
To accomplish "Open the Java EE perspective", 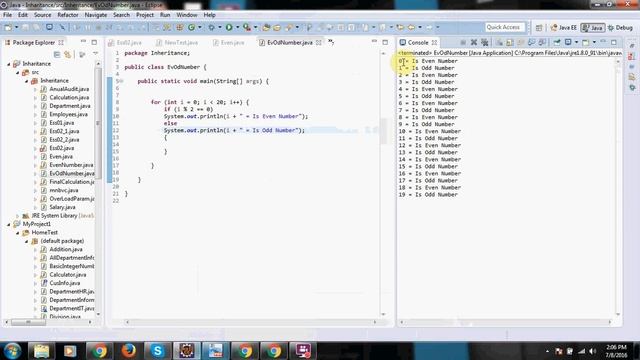I will 564,27.
